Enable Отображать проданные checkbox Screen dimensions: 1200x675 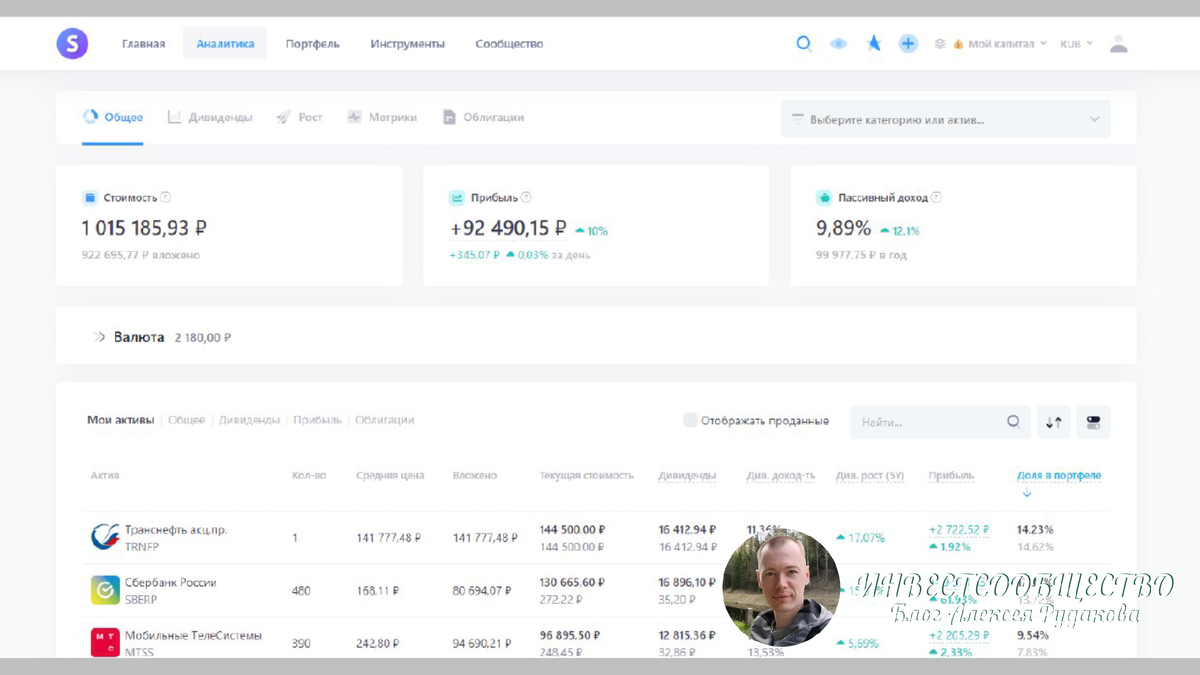[690, 420]
